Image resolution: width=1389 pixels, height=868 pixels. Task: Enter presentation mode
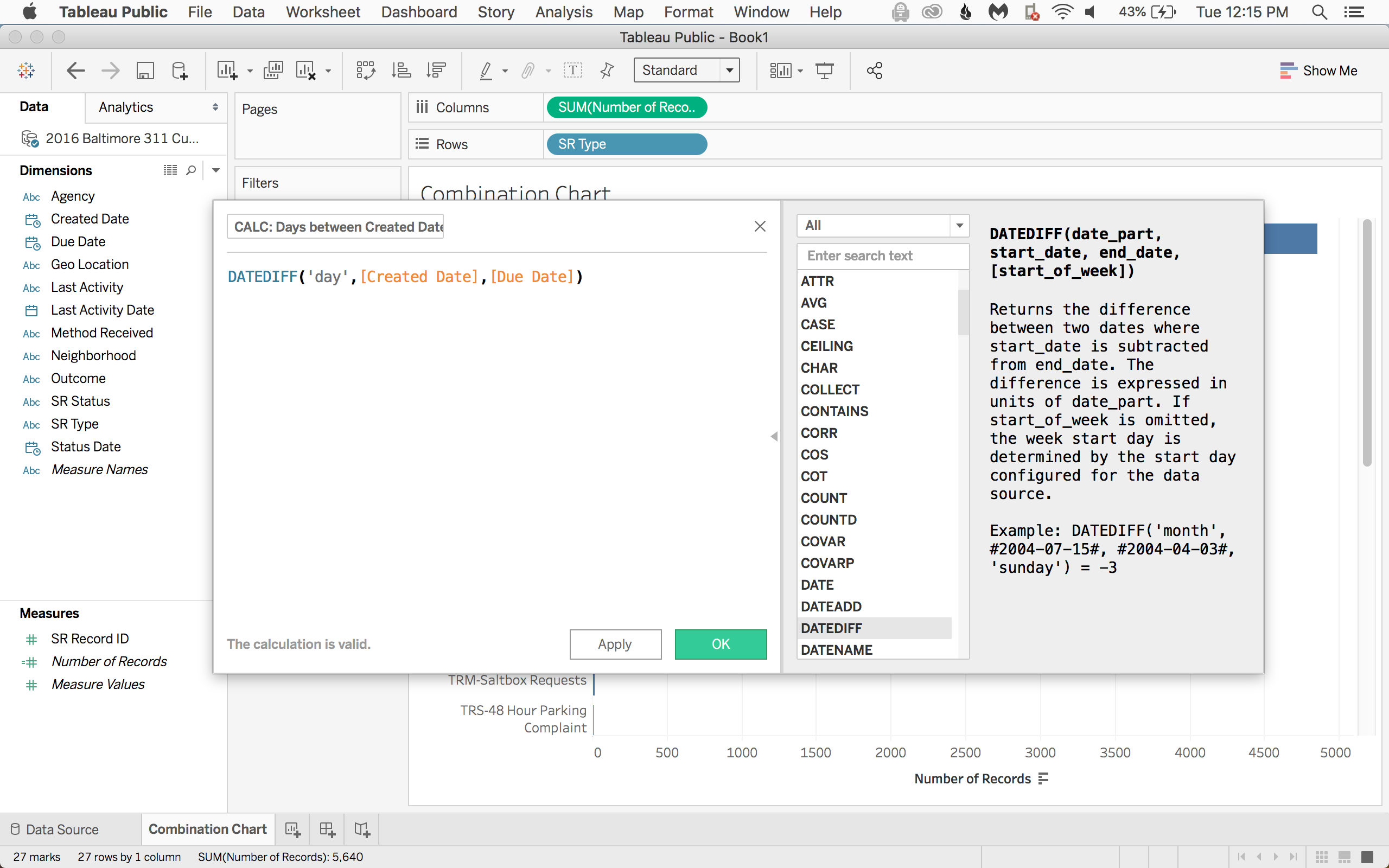point(825,71)
